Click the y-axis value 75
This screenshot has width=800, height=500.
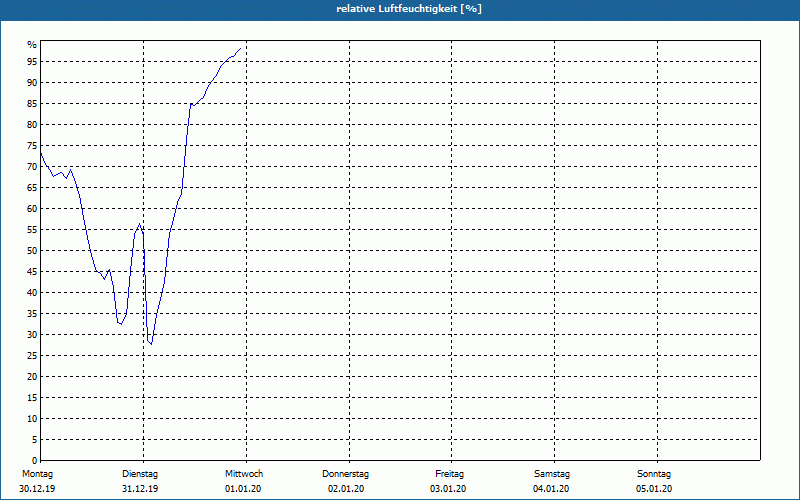(32, 145)
